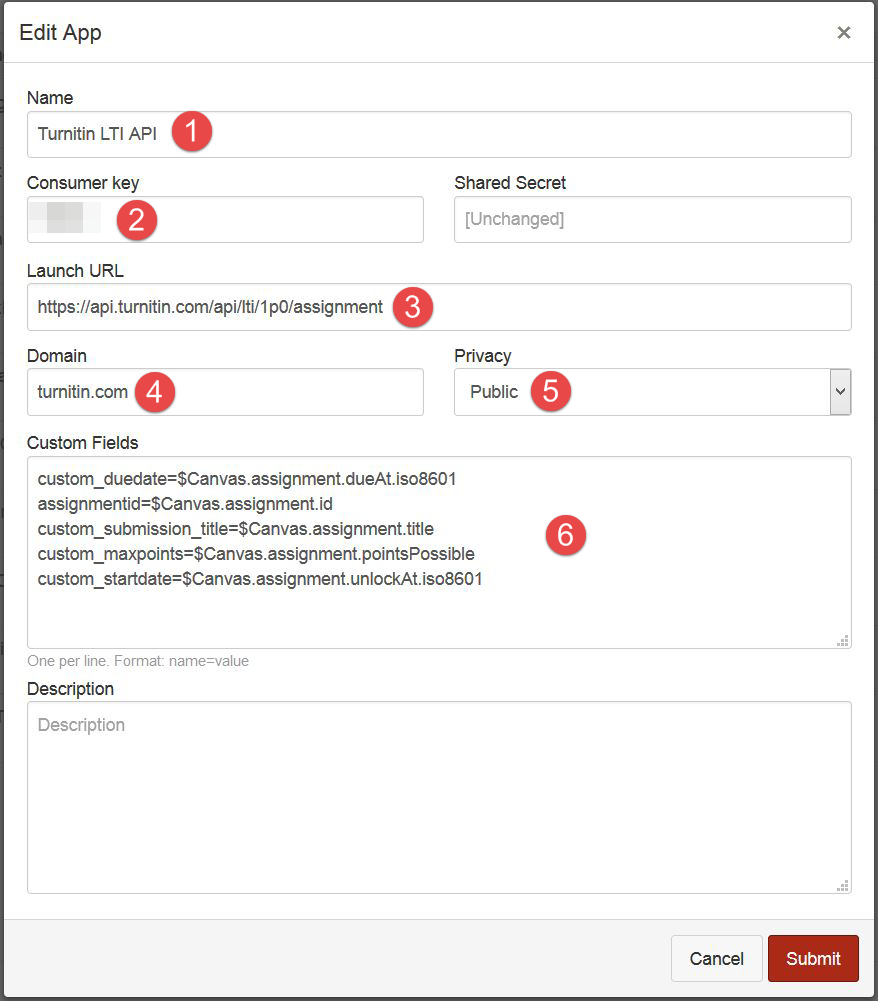Click the red marker numbered 4
The image size is (878, 1001).
click(155, 392)
